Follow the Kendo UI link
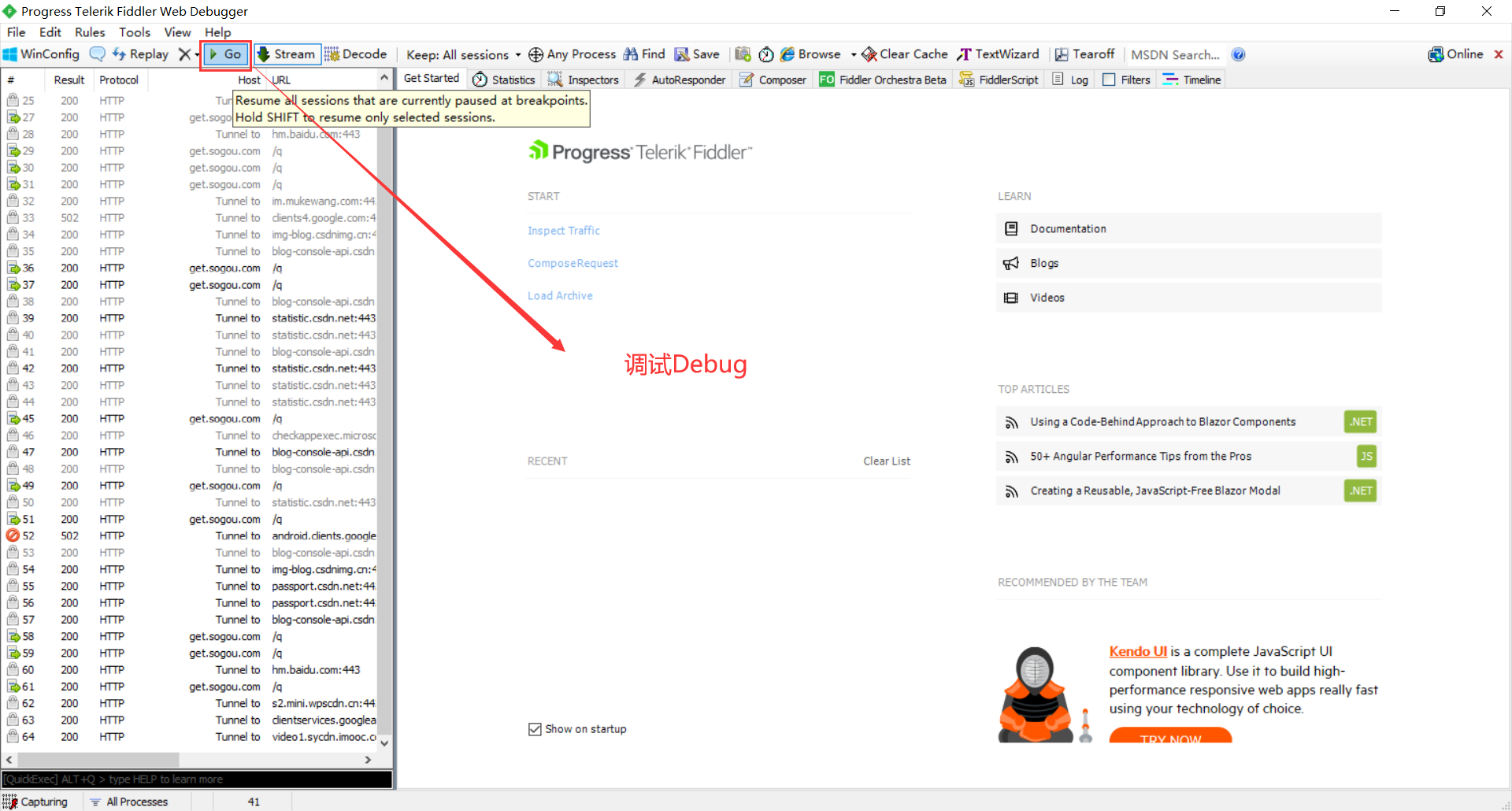The width and height of the screenshot is (1512, 811). [1138, 651]
